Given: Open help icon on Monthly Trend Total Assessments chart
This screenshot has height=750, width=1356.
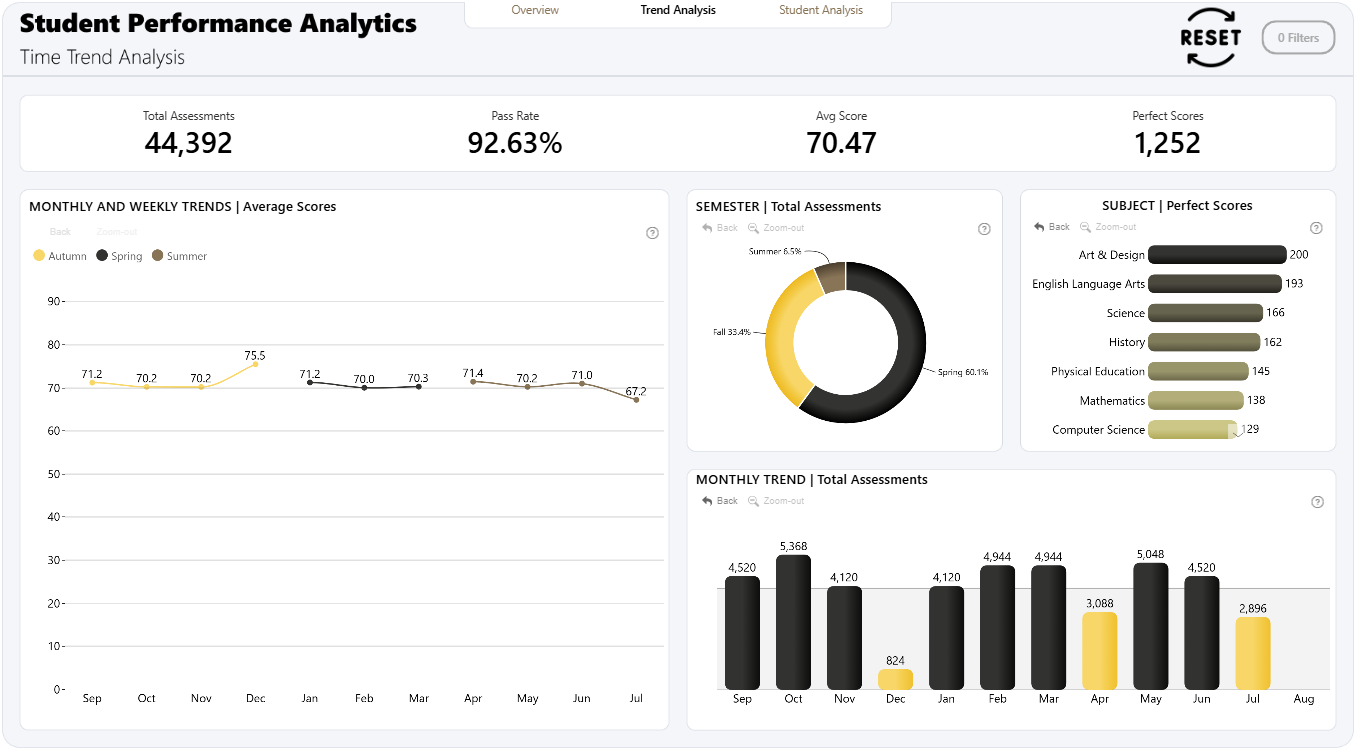Looking at the screenshot, I should pos(1317,502).
